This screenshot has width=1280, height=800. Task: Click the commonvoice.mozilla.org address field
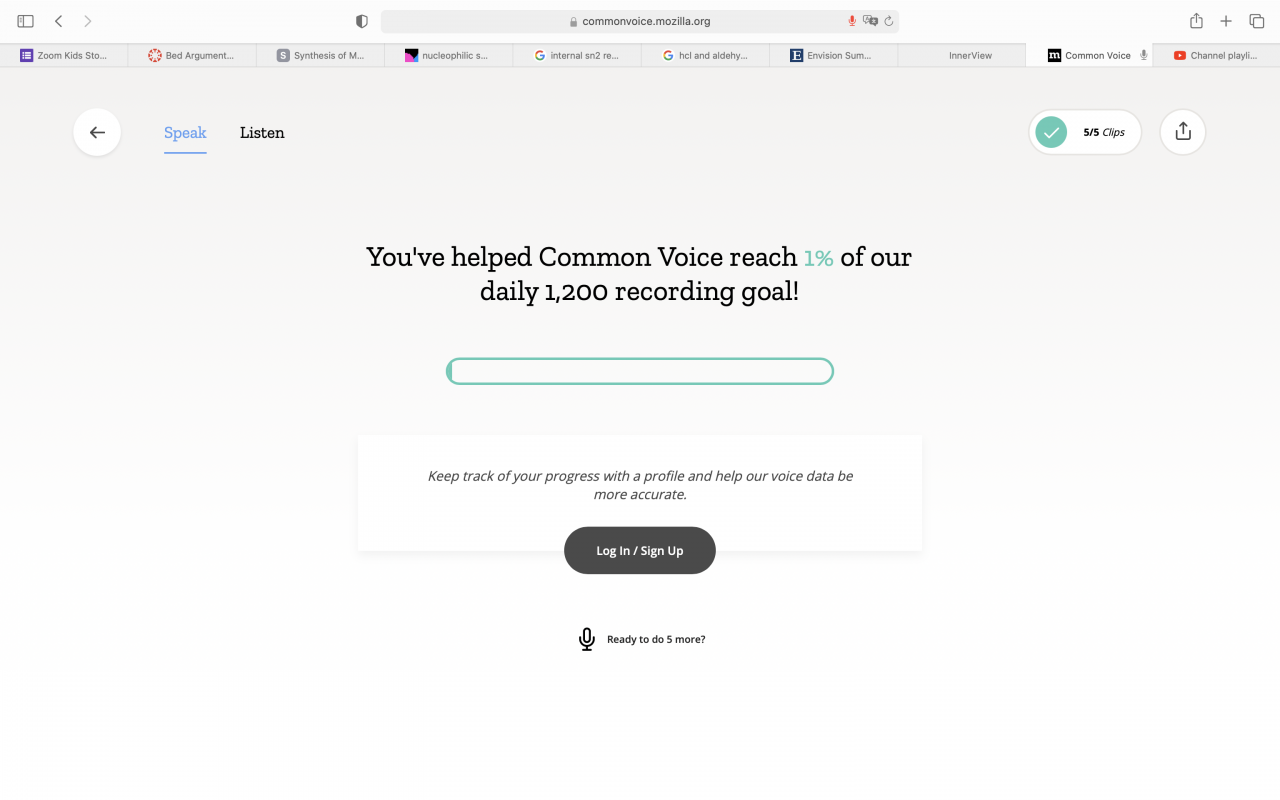[x=640, y=21]
